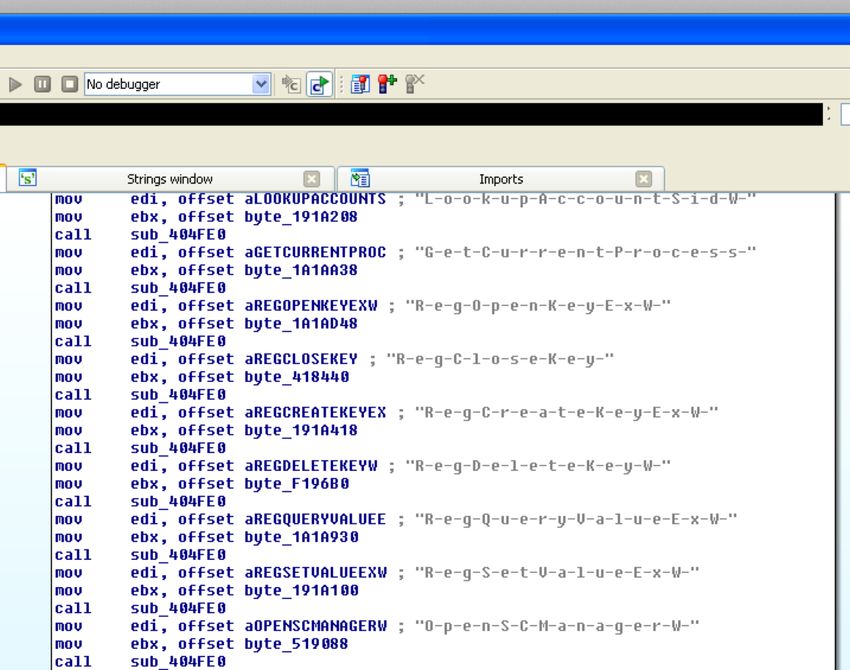
Task: Click the aLOOKUPACCOUNTS offset label
Action: 315,199
